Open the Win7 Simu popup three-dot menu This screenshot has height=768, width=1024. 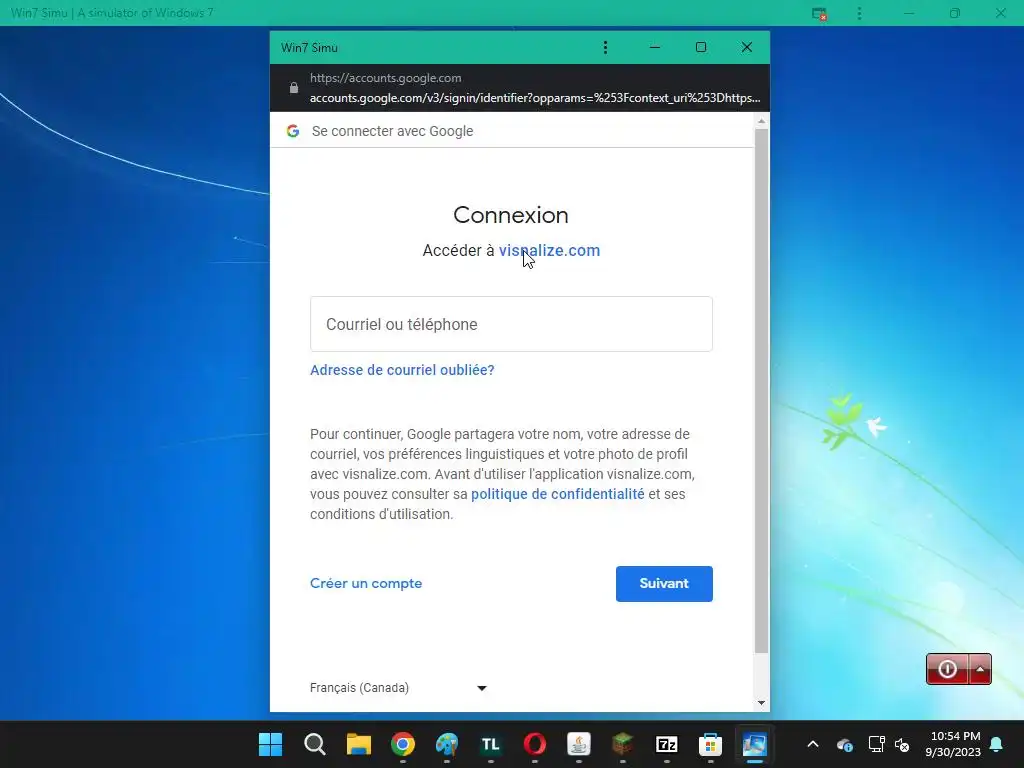(605, 47)
